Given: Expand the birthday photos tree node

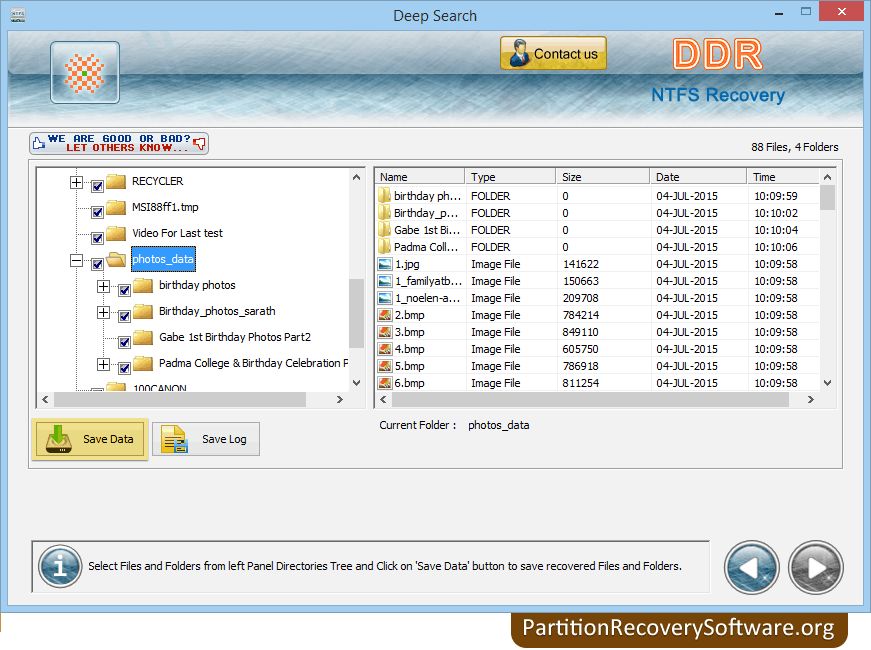Looking at the screenshot, I should (103, 286).
